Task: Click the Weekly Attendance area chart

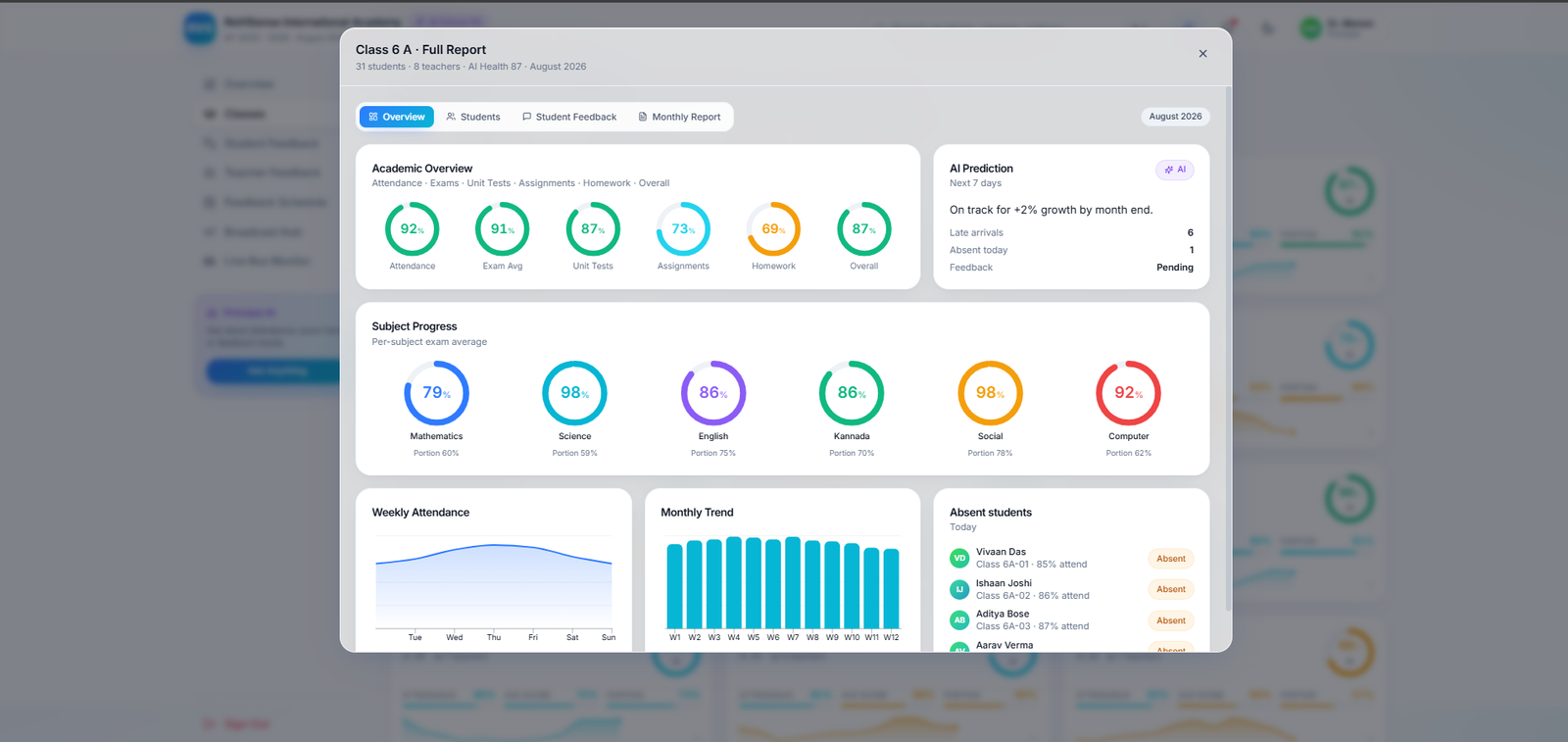Action: tap(494, 586)
